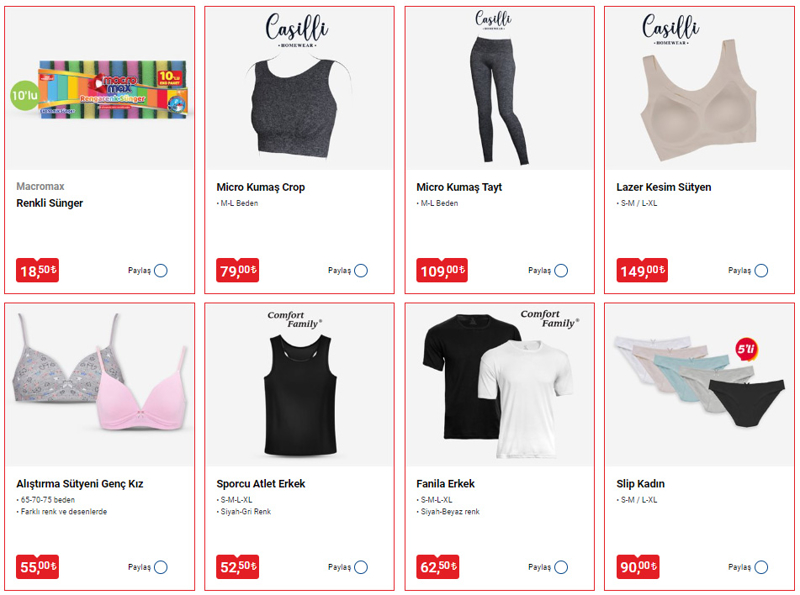Open the black and white t-shirts image
This screenshot has width=800, height=595.
(x=499, y=386)
